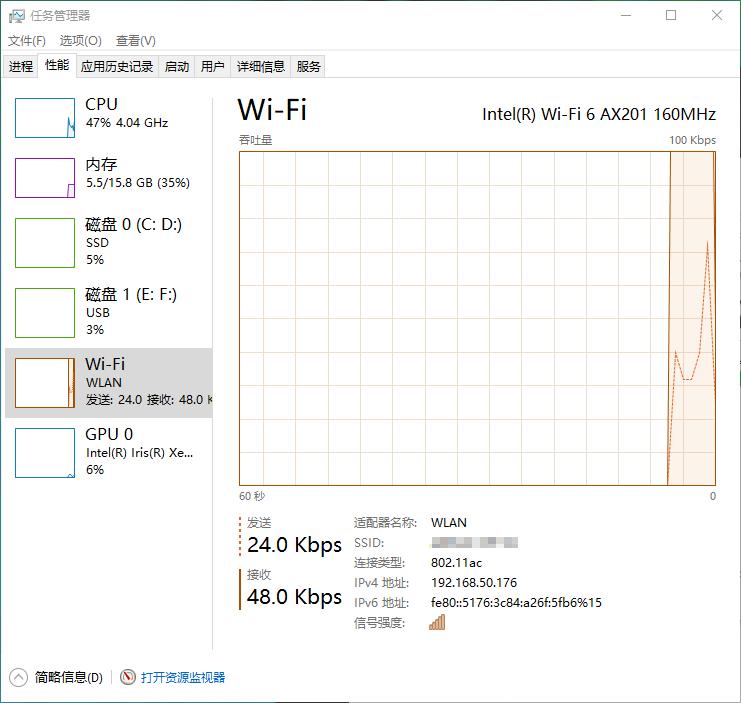Select the 磁盘 1 (E: F:) graph thumbnail
The image size is (741, 703).
(45, 313)
